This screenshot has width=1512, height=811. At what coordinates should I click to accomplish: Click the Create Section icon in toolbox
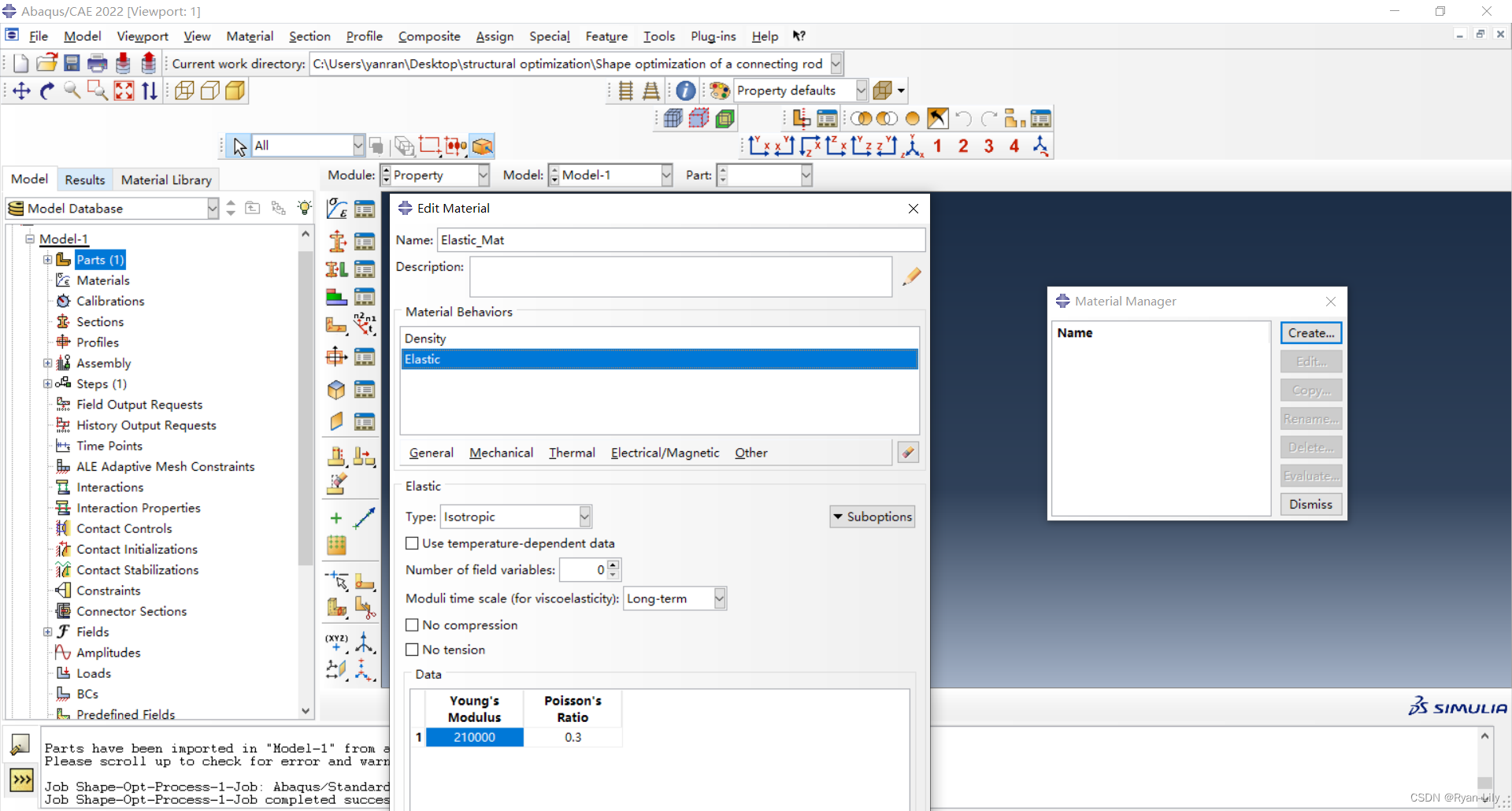coord(337,241)
